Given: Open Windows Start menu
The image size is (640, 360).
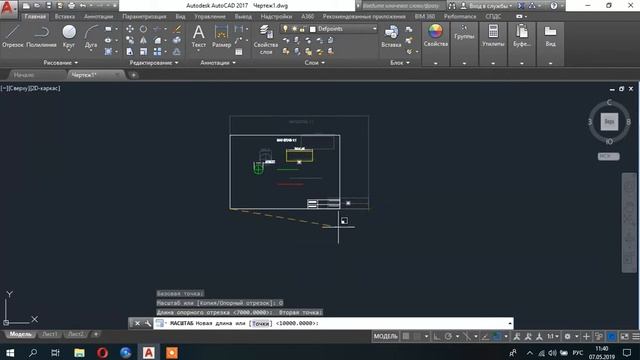Looking at the screenshot, I should [x=9, y=352].
